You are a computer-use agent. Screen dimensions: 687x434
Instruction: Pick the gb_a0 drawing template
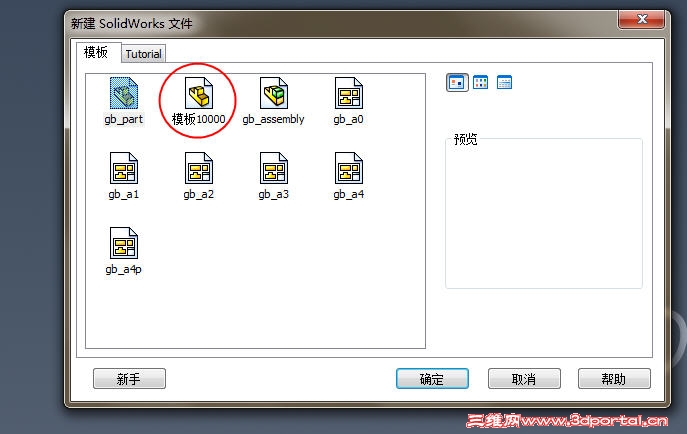pos(349,93)
